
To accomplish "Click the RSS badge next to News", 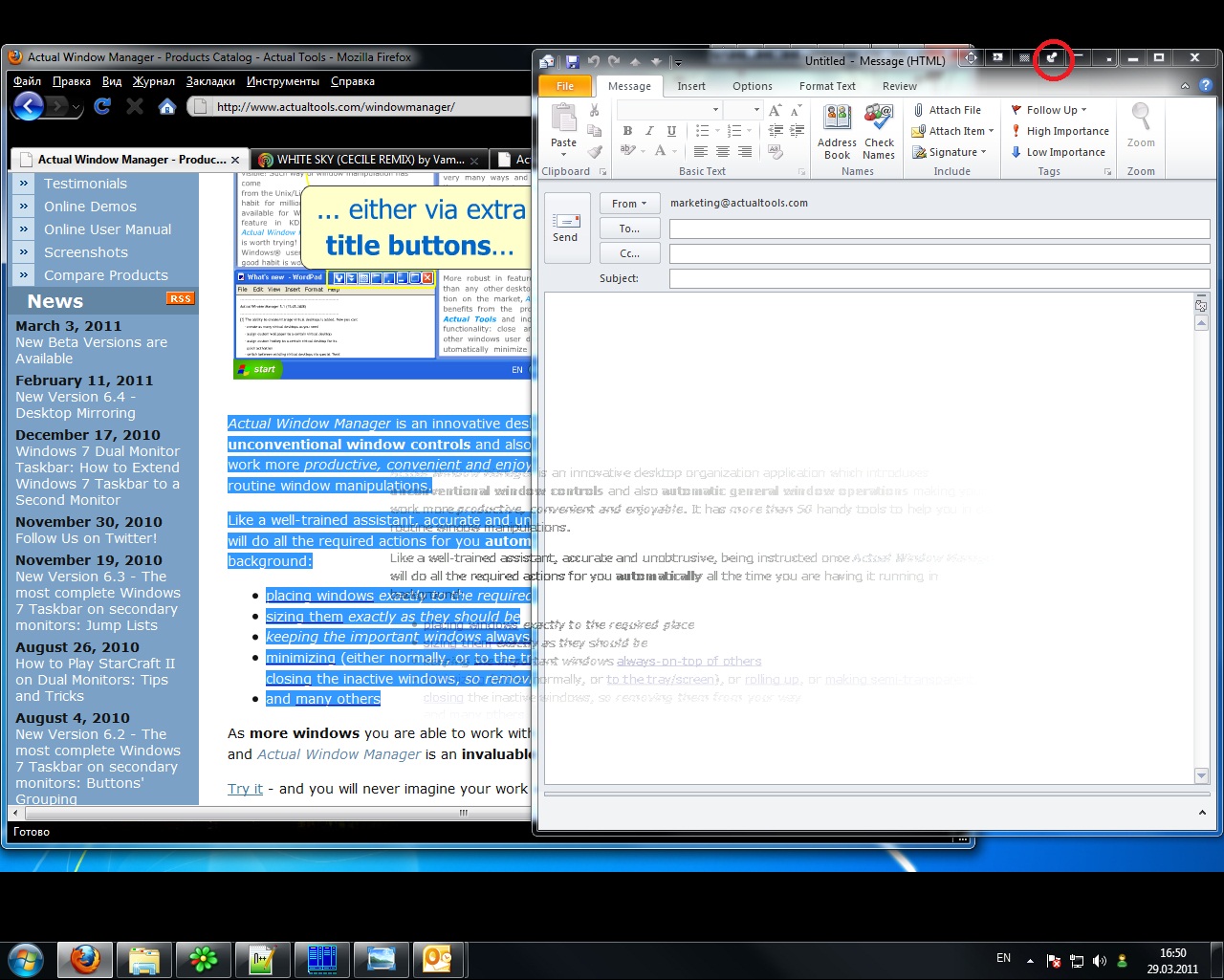I will (x=180, y=299).
